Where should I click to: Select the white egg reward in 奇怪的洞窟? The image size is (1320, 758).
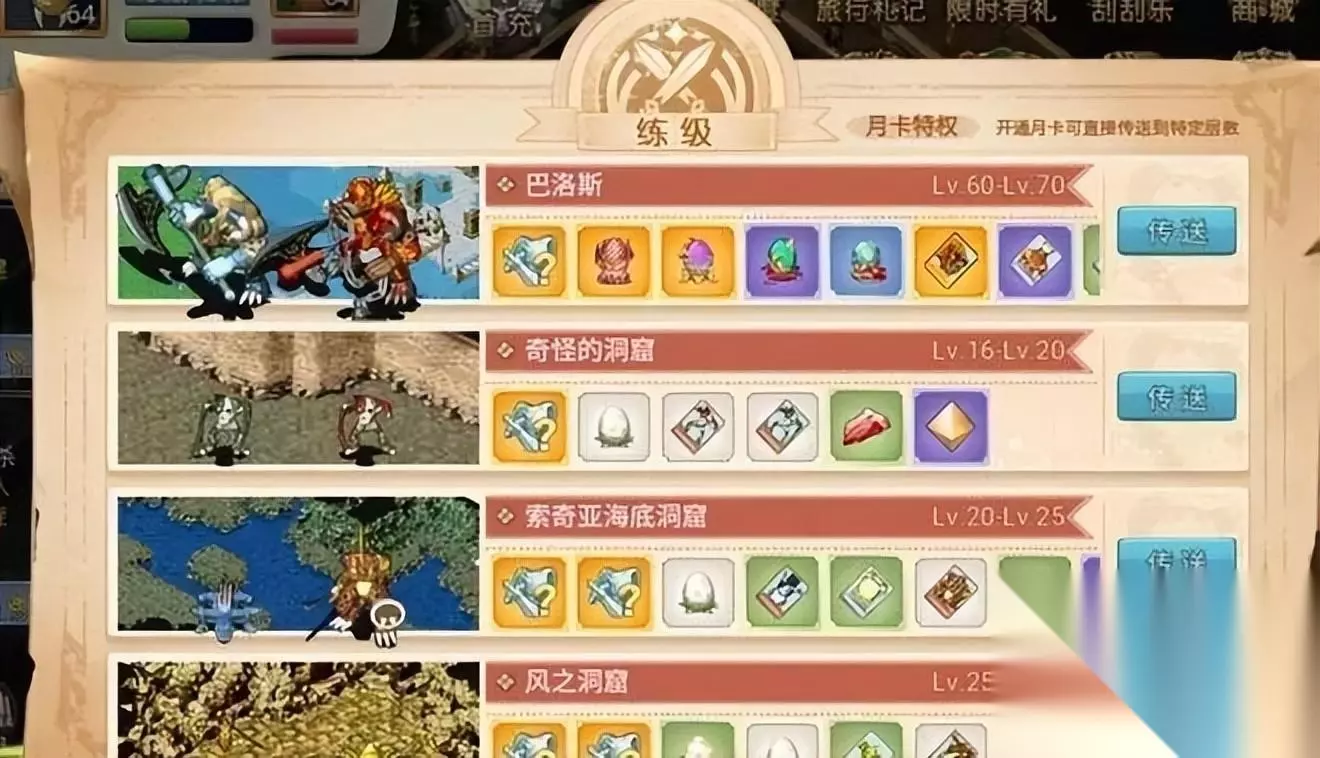pos(614,427)
